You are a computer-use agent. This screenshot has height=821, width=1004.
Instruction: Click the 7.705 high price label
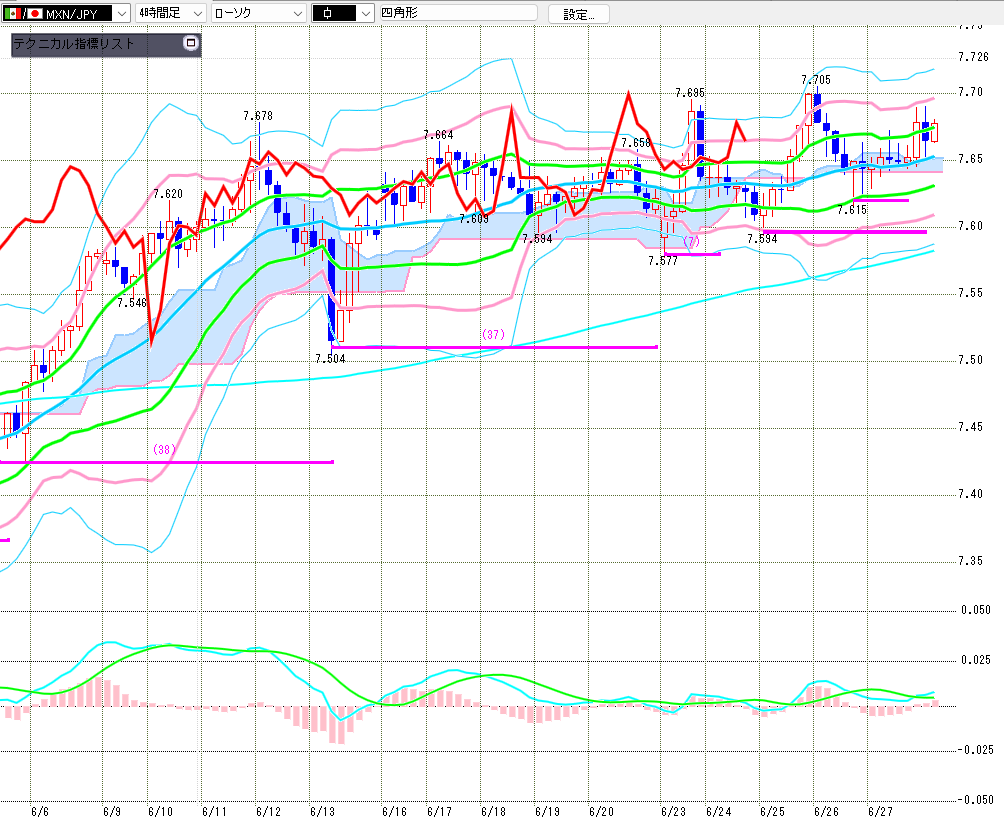pos(816,80)
